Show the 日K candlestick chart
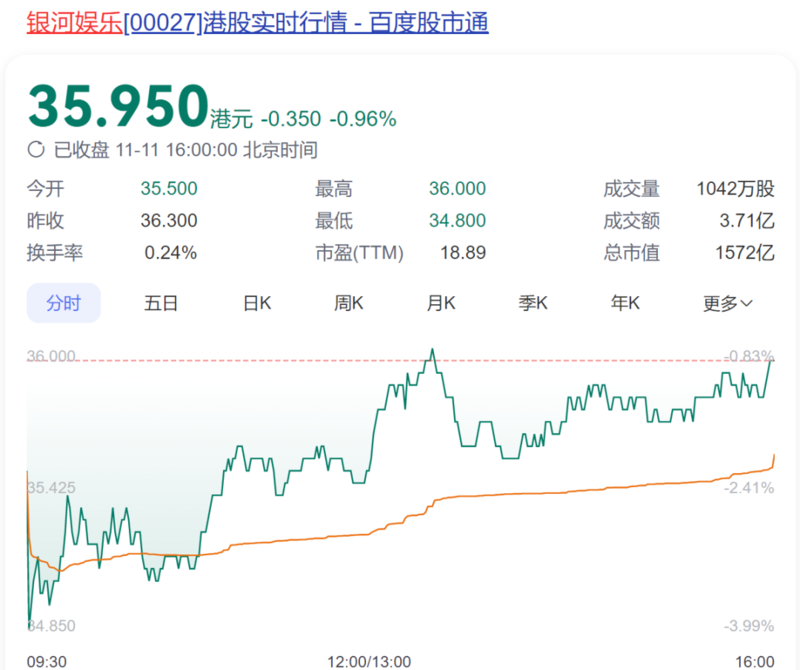Screen dimensions: 800x670 pyautogui.click(x=257, y=303)
